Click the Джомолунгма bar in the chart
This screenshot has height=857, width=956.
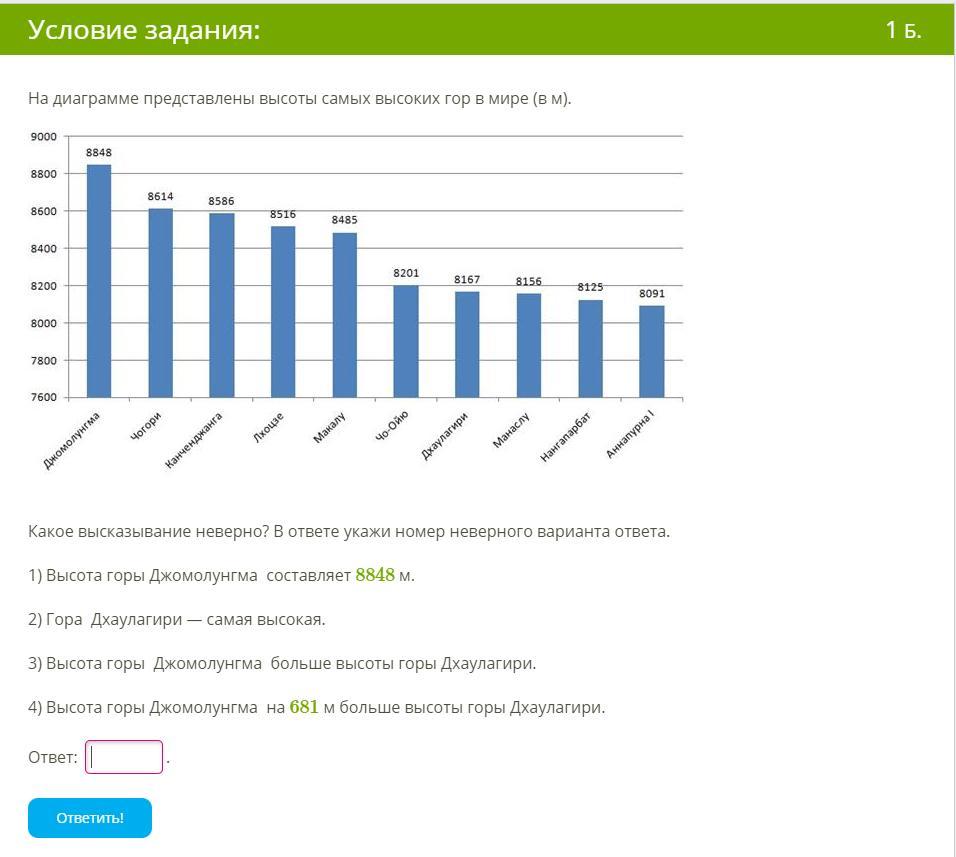pos(99,281)
